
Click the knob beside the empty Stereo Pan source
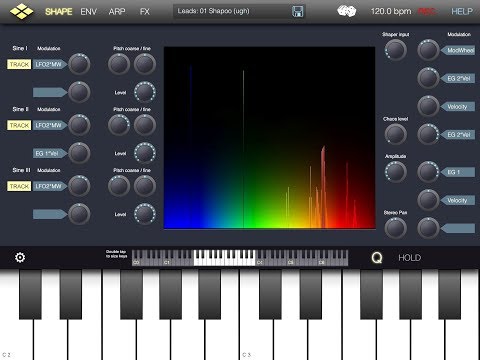point(428,228)
